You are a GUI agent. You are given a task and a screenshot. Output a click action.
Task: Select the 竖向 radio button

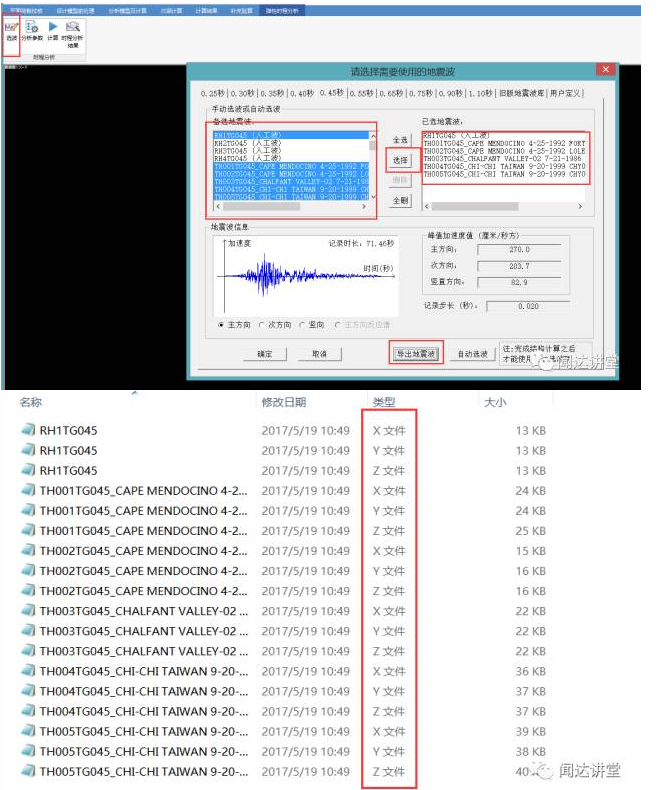pos(302,325)
